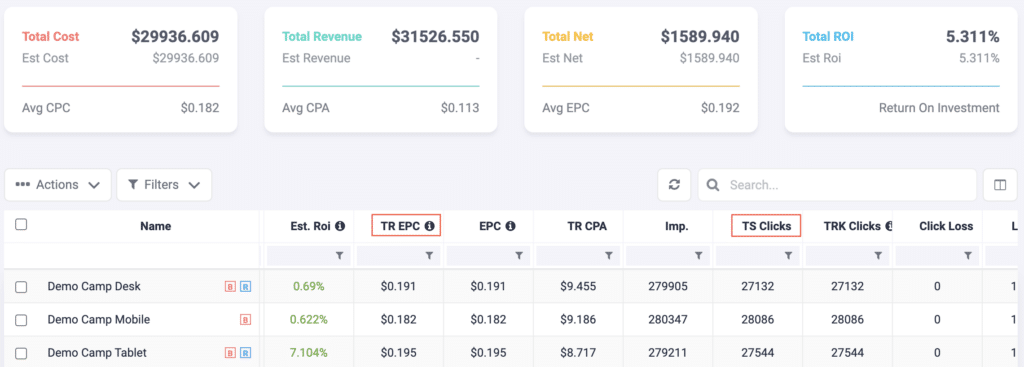The height and width of the screenshot is (367, 1024).
Task: Click the 7.104% Est. Roi value
Action: tap(308, 353)
